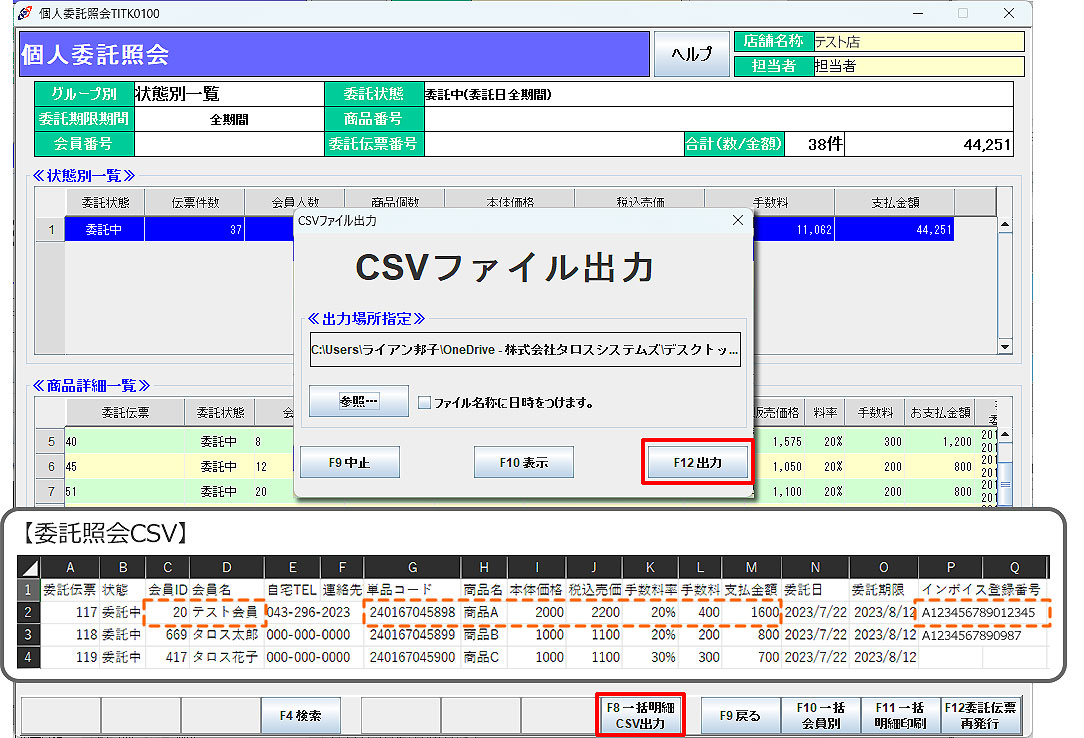The width and height of the screenshot is (1084, 738).
Task: Click the F9 戻る back button
Action: pyautogui.click(x=740, y=715)
